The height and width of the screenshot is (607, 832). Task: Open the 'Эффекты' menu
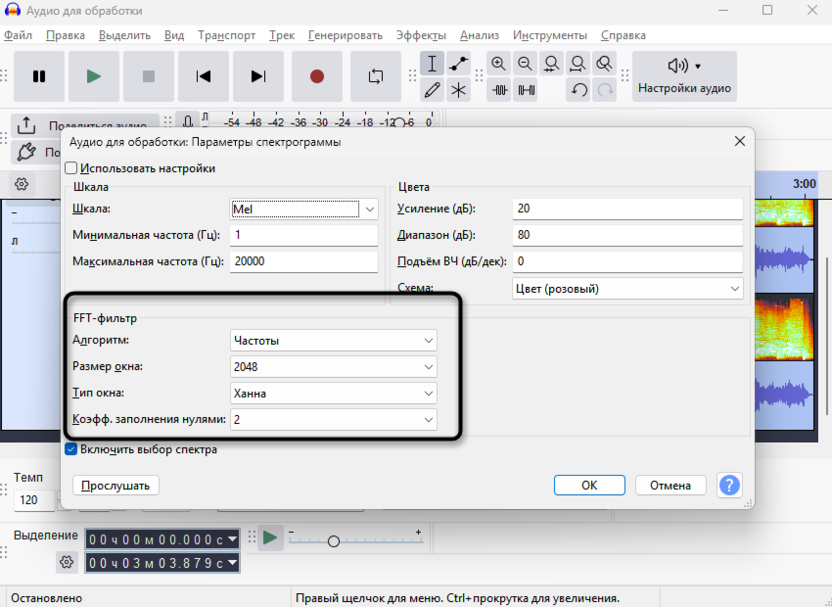pos(420,35)
